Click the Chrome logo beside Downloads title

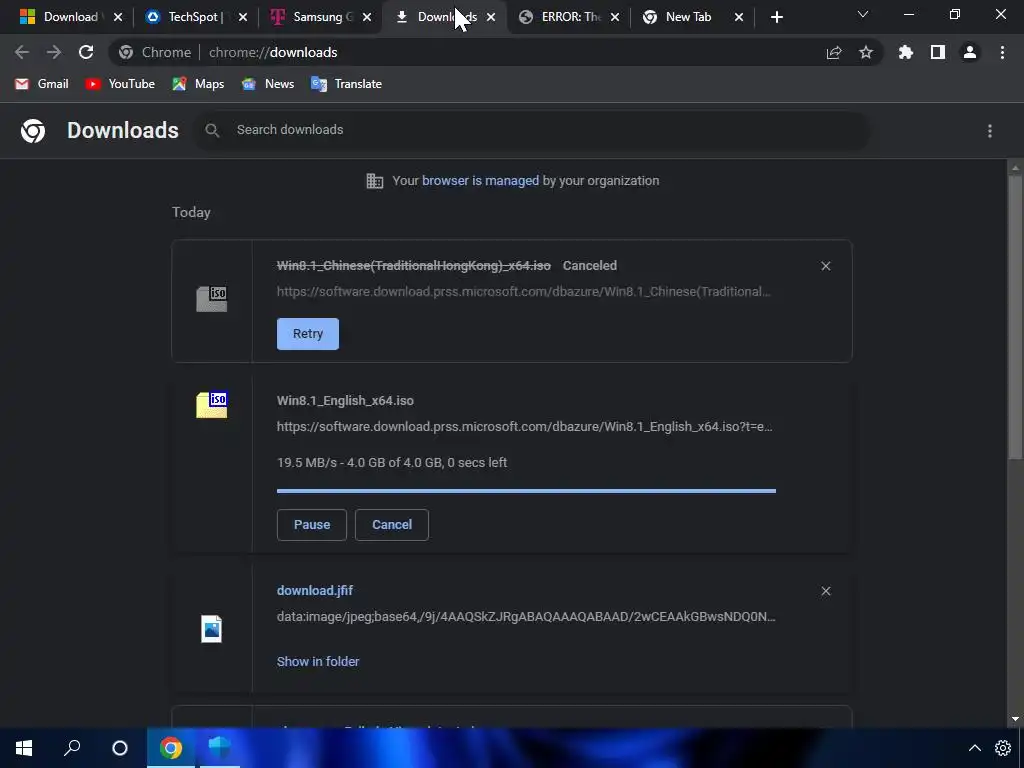(33, 131)
